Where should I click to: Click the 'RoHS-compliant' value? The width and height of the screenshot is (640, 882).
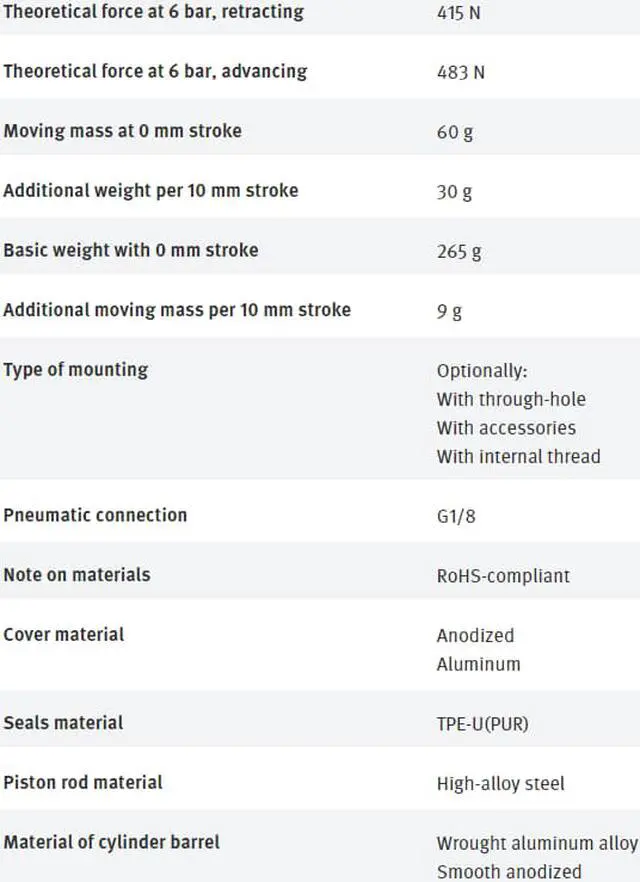(503, 575)
